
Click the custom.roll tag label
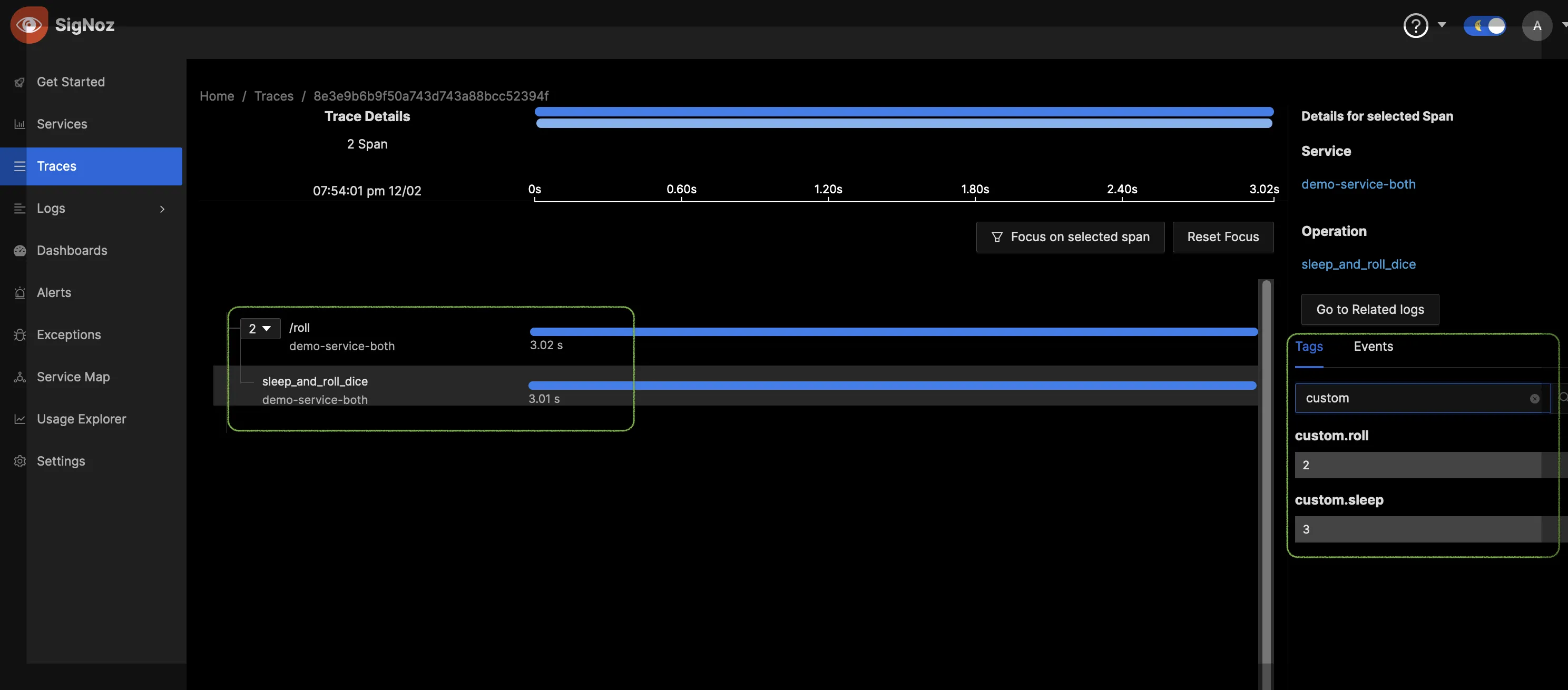(x=1331, y=436)
